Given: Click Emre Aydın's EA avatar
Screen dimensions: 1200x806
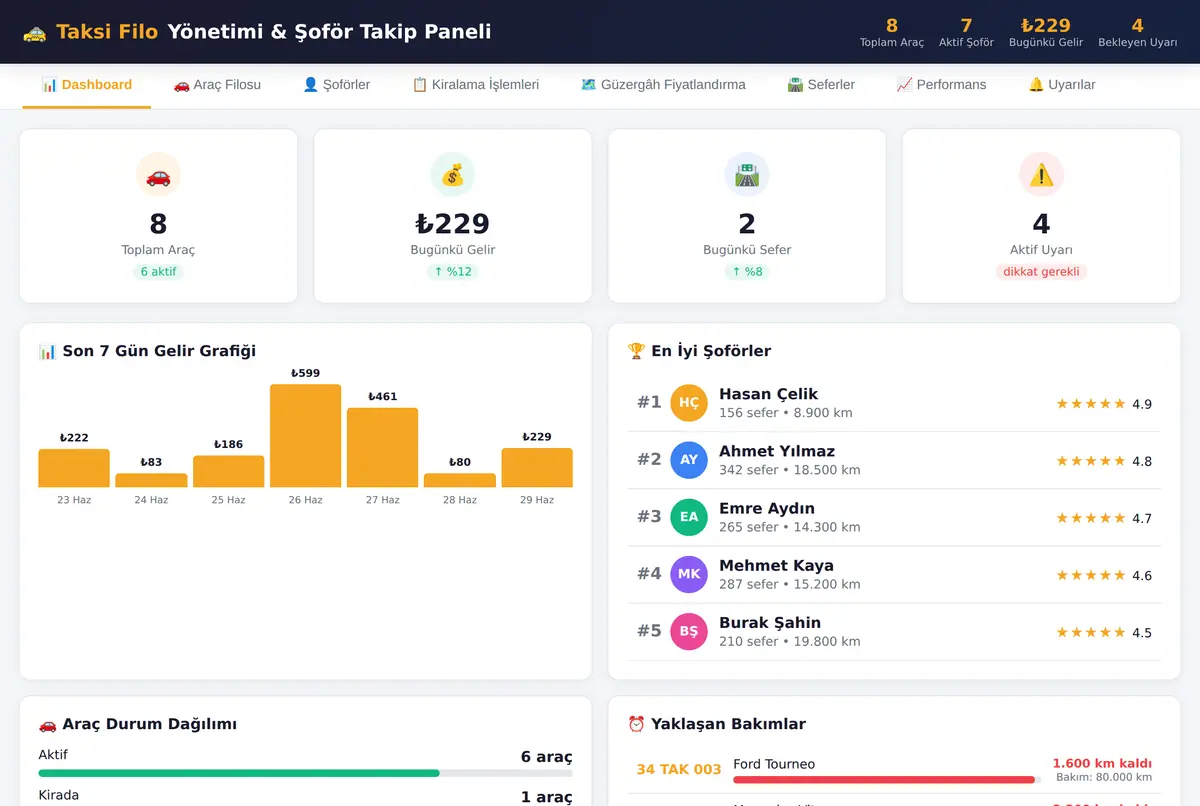Looking at the screenshot, I should 689,517.
